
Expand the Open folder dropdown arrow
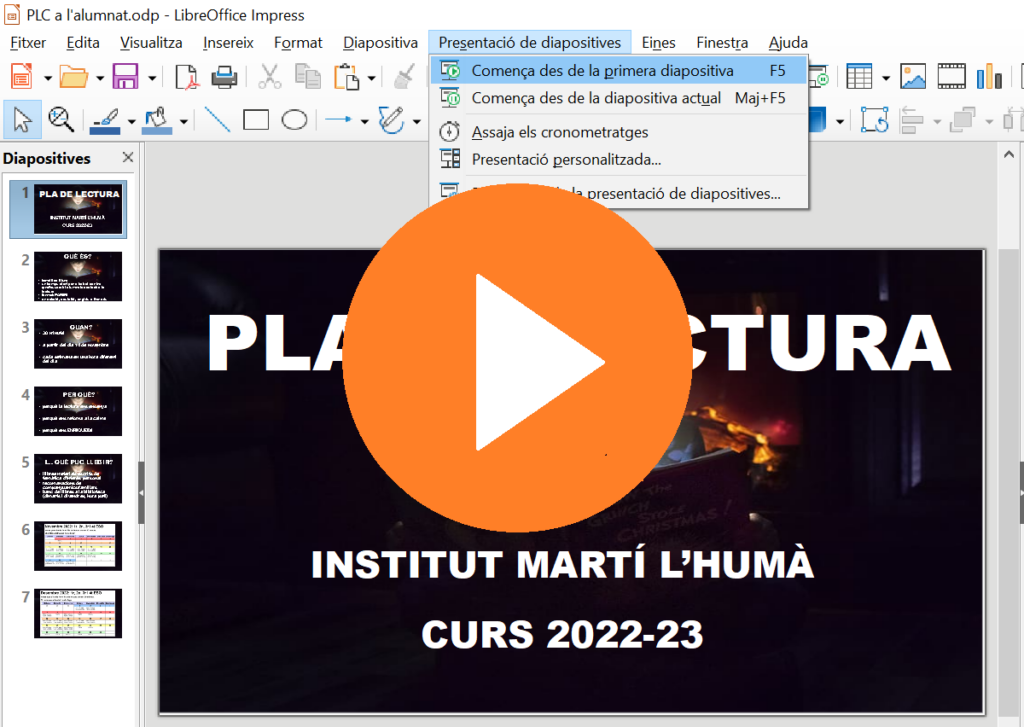pos(100,78)
